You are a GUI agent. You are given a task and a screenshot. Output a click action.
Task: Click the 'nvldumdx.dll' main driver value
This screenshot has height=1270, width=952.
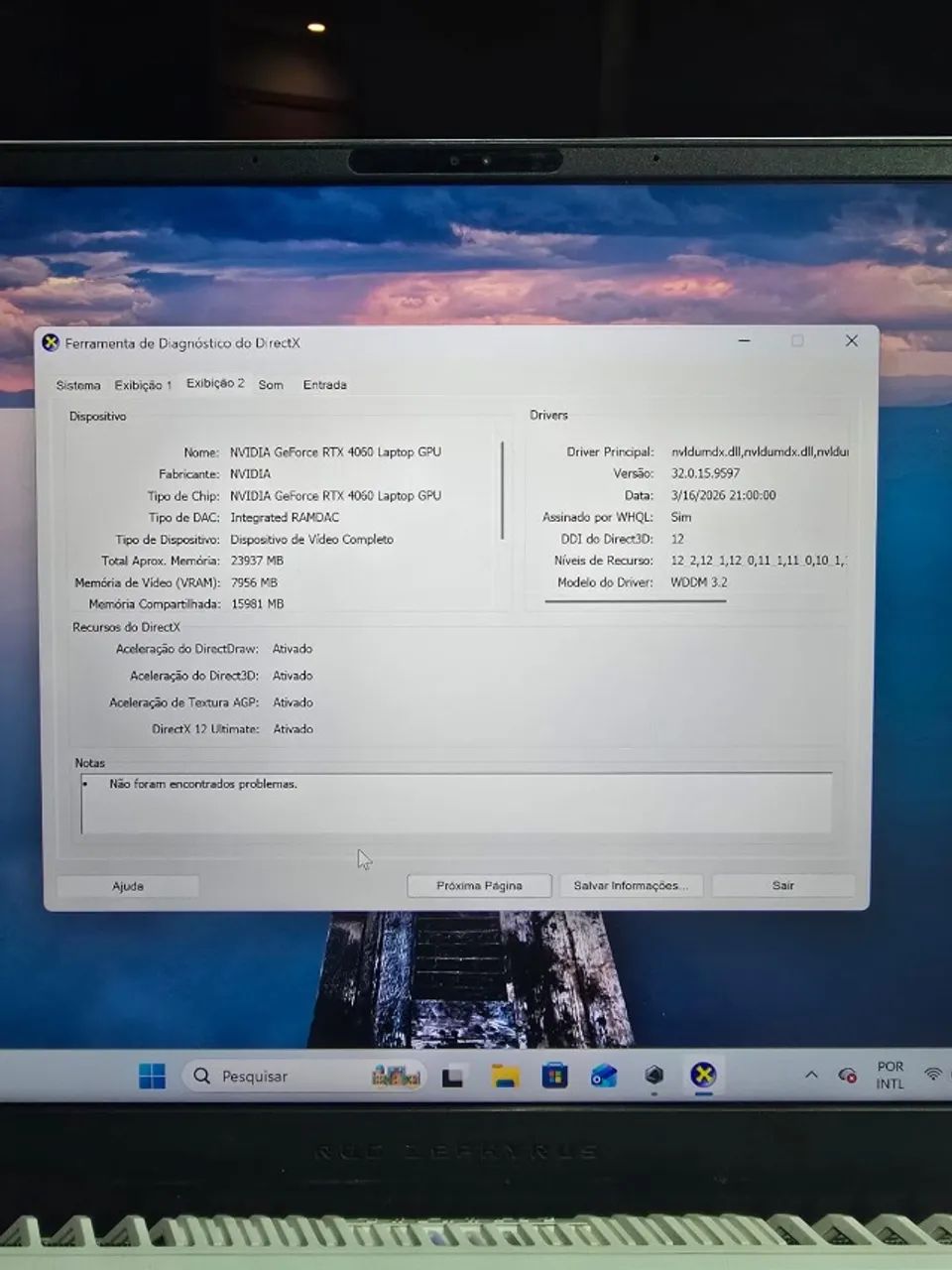pos(760,452)
